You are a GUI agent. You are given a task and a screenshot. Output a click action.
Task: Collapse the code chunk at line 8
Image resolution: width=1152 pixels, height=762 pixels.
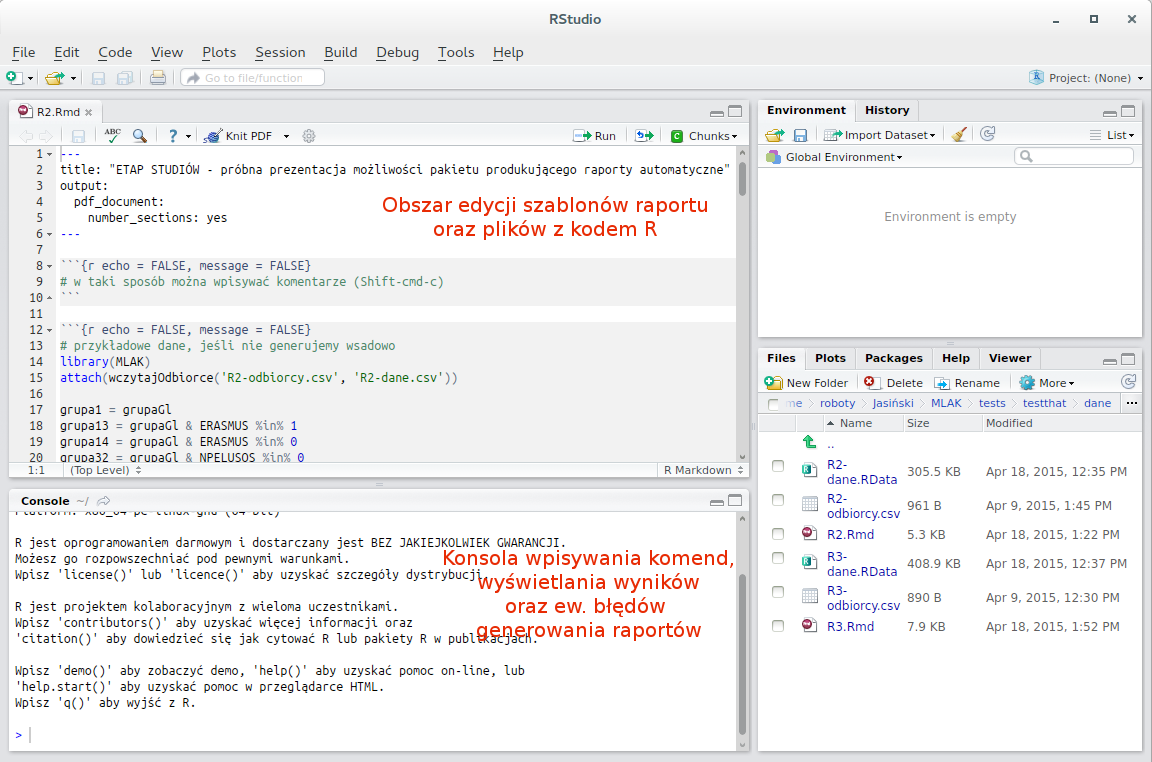click(50, 266)
